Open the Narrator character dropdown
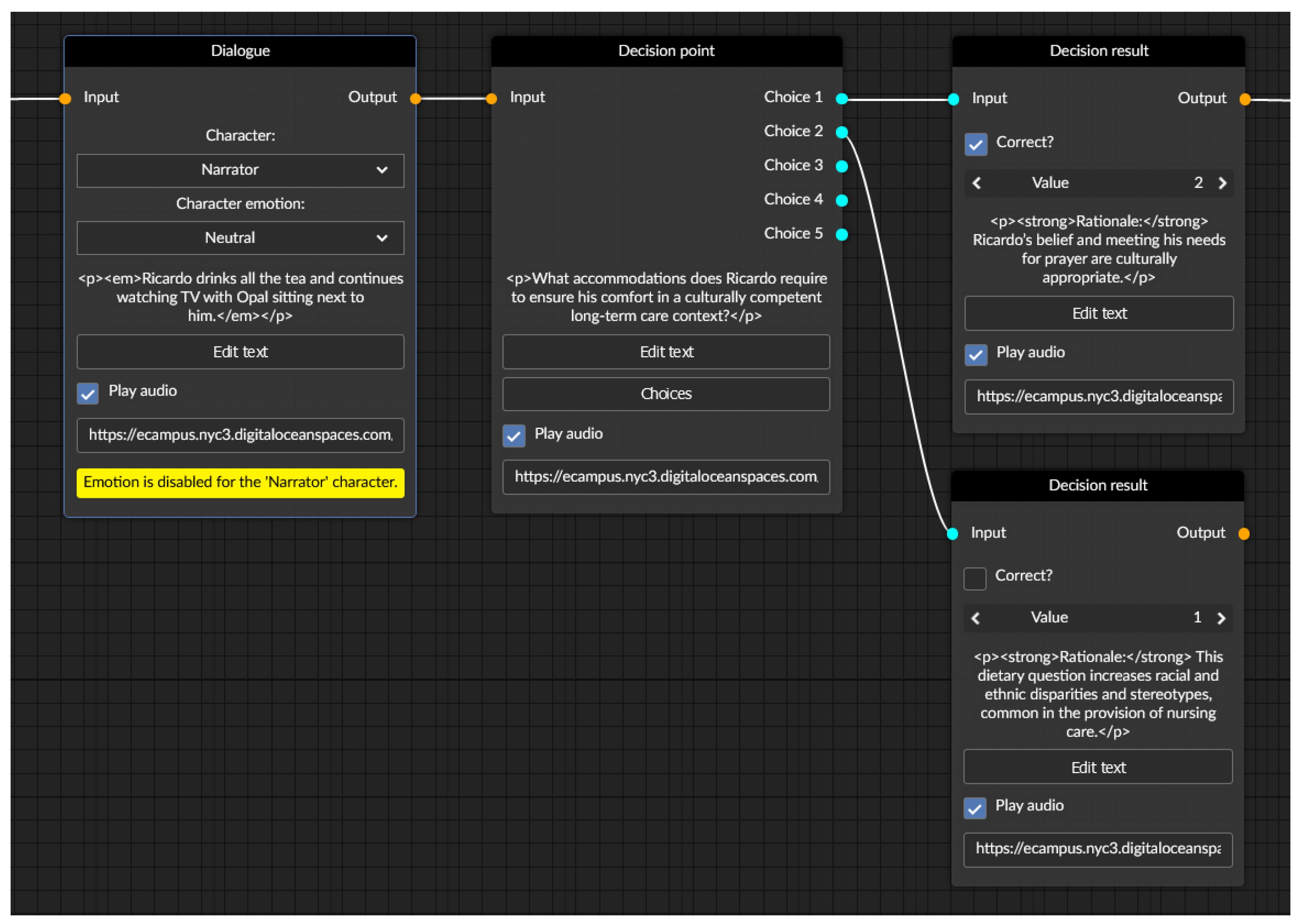The width and height of the screenshot is (1301, 924). [240, 170]
